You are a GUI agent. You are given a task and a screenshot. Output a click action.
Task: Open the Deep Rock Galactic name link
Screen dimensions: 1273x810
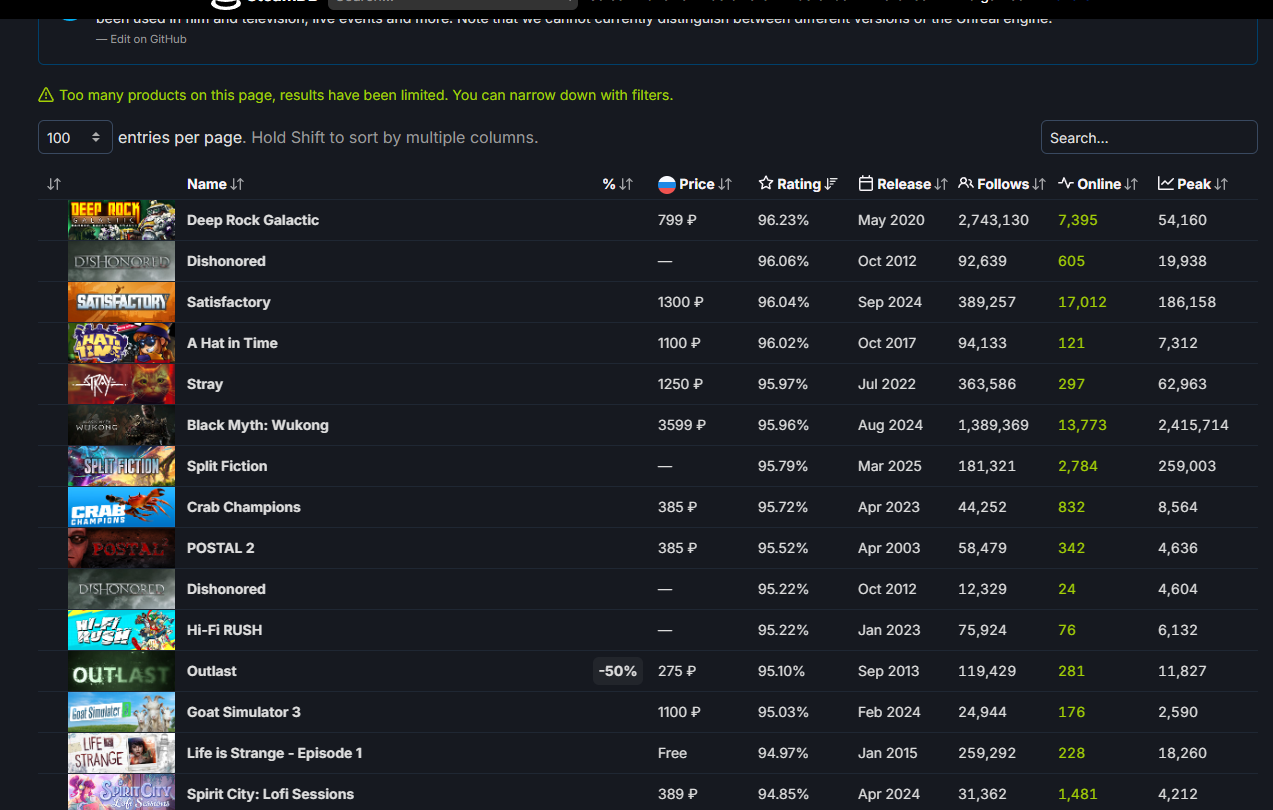(x=253, y=220)
